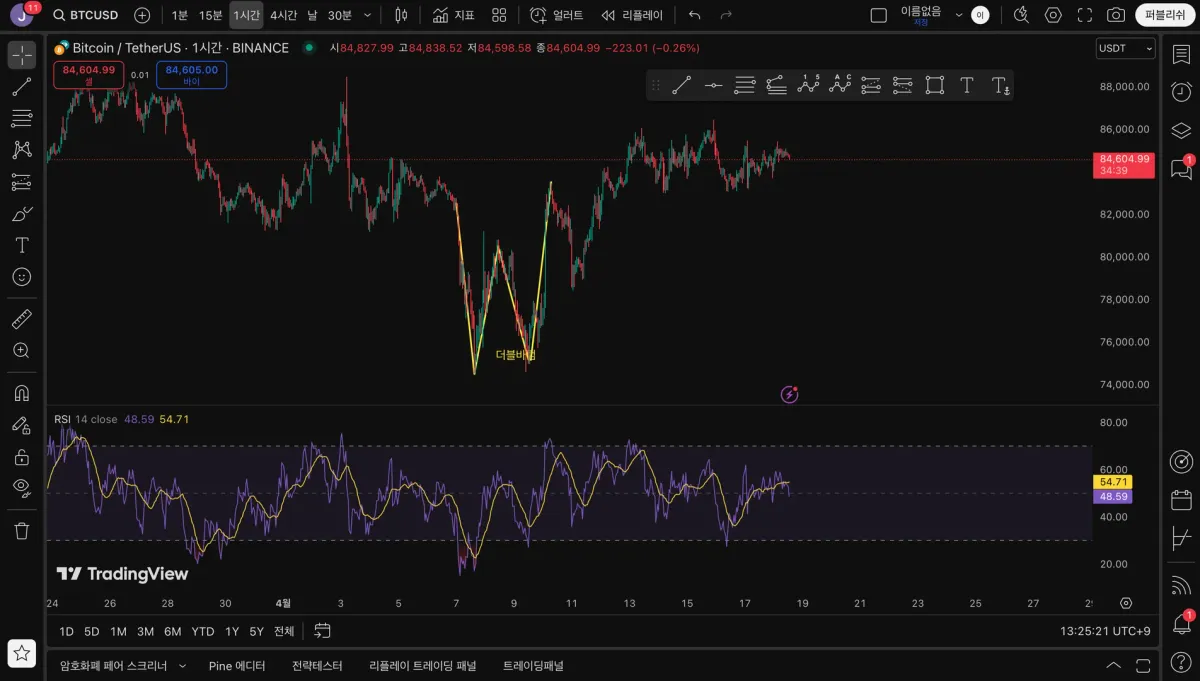Select the Text tool in left toolbar
This screenshot has width=1200, height=681.
click(21, 245)
